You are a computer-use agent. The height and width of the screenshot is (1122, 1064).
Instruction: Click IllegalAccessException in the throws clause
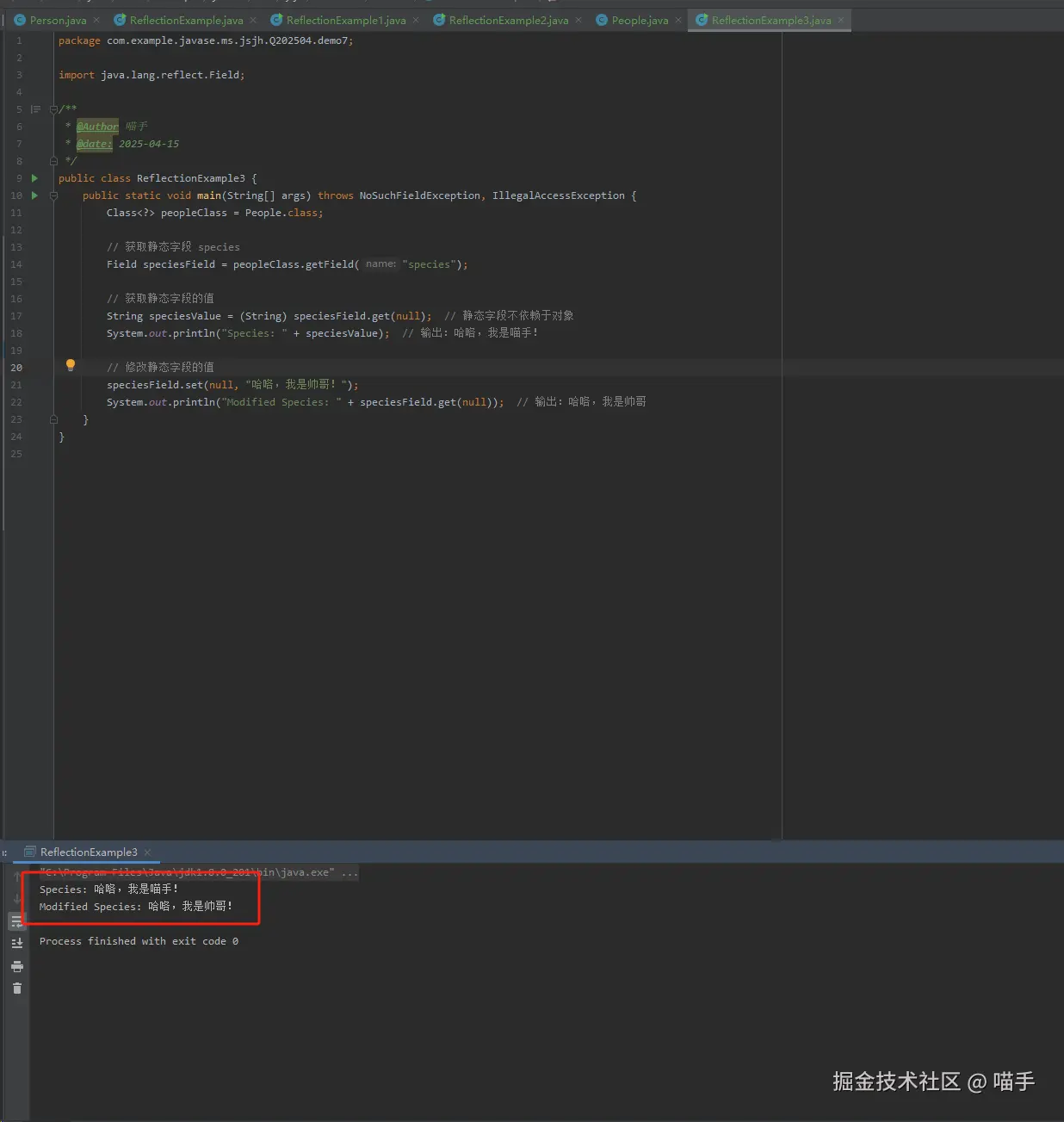click(559, 195)
